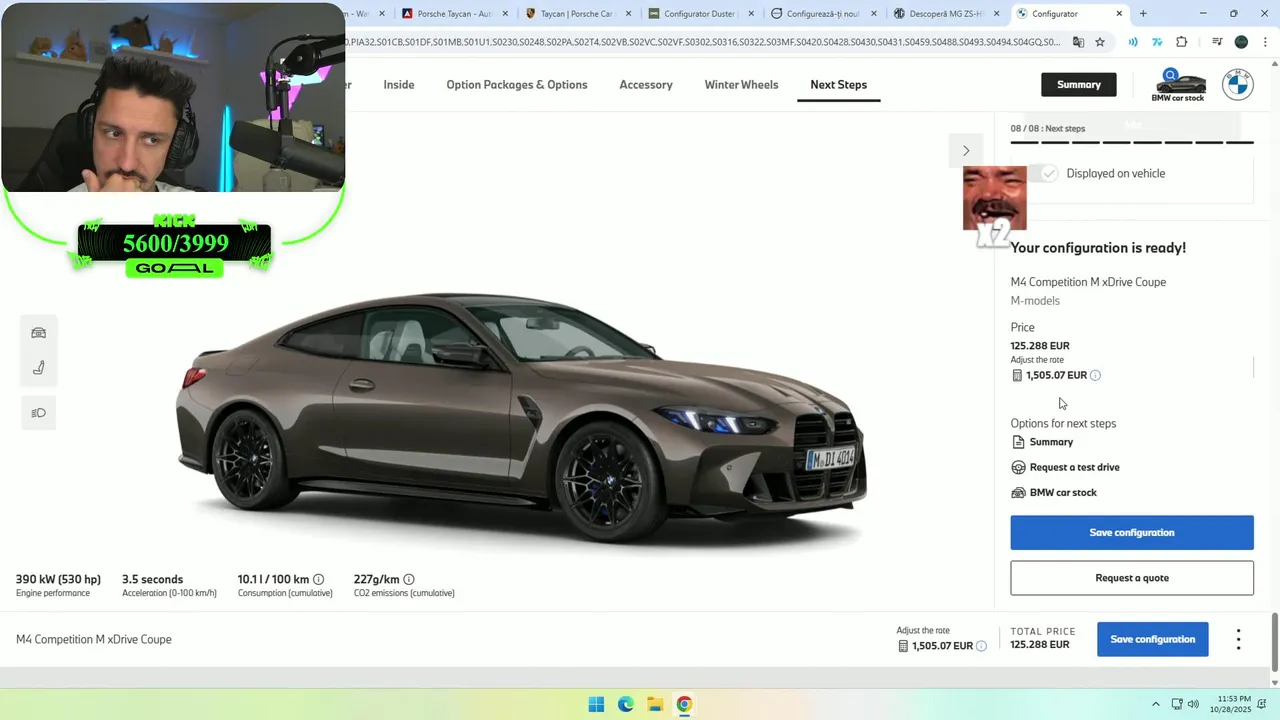The image size is (1280, 720).
Task: Click the TOTAL PRICE 125.288 EUR value
Action: 1040,645
